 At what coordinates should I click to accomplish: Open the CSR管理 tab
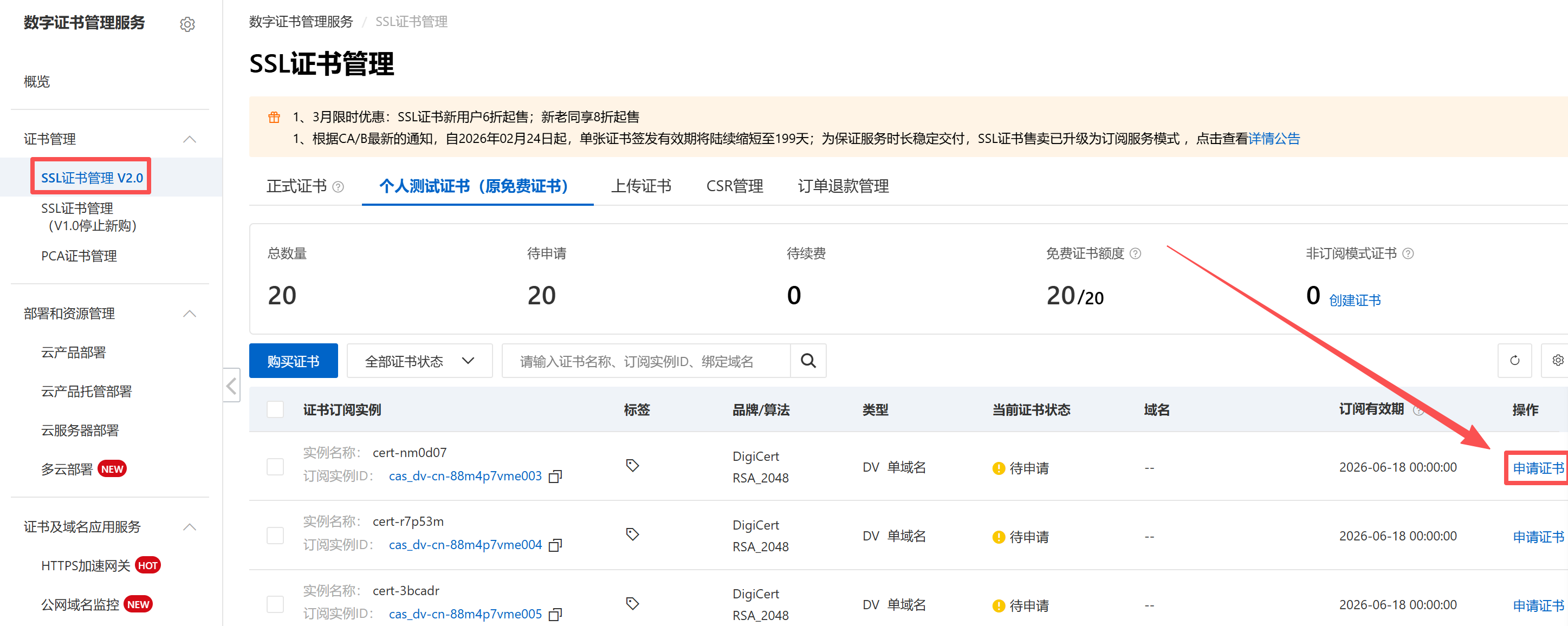click(x=735, y=186)
